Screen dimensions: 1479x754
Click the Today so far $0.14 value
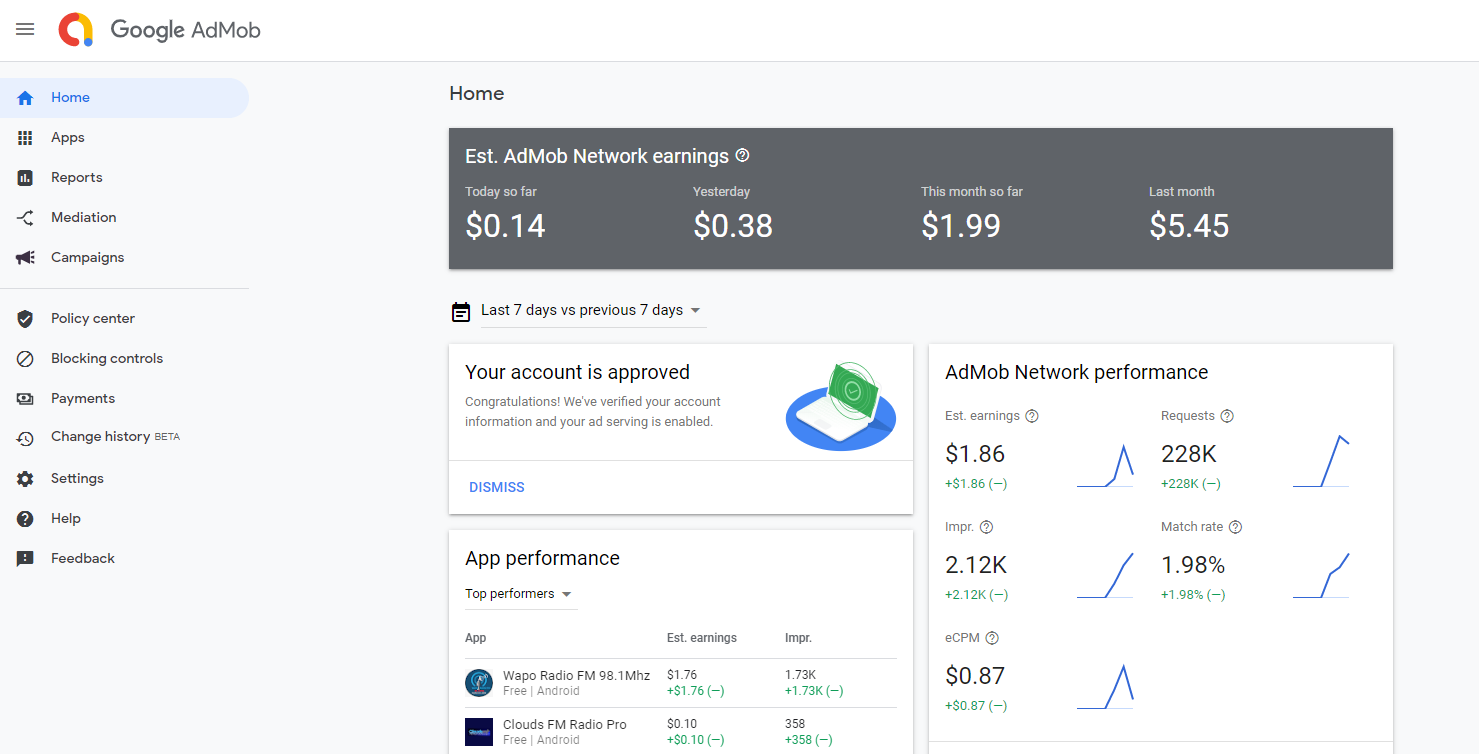click(505, 226)
